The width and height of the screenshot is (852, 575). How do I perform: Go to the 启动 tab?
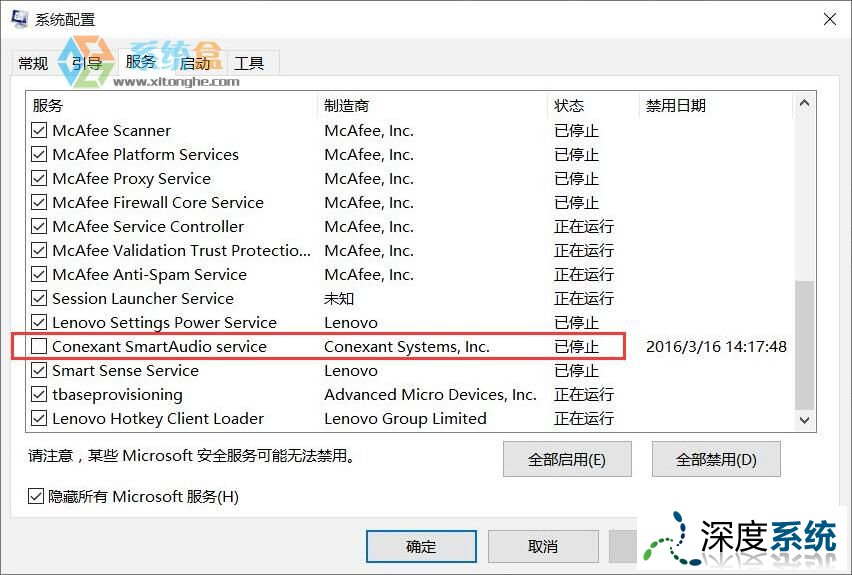tap(195, 64)
